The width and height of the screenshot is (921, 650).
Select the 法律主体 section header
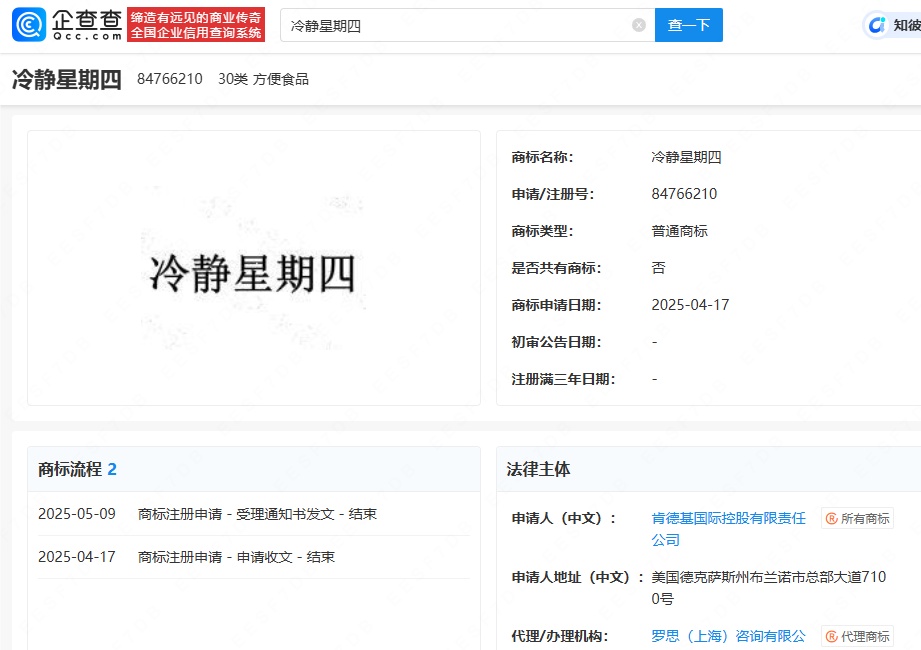pyautogui.click(x=538, y=469)
